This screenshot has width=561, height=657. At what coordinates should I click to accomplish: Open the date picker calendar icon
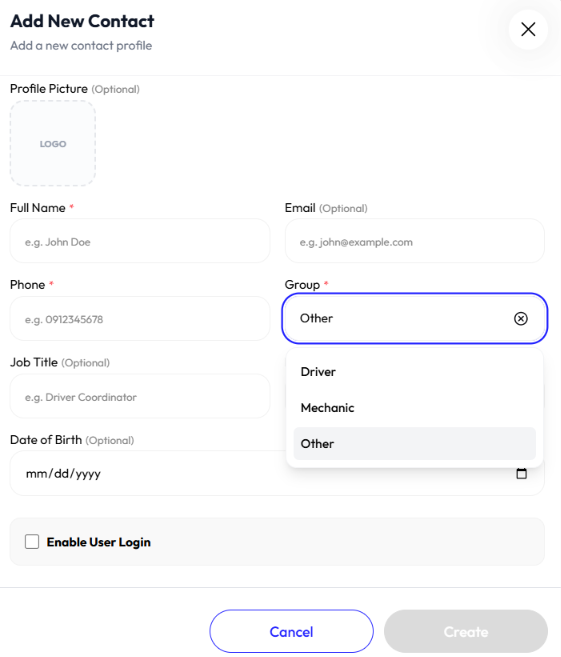521,473
